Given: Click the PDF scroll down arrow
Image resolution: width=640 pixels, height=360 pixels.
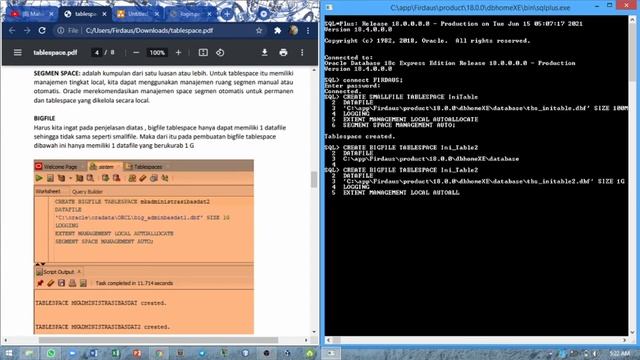Looking at the screenshot, I should (x=314, y=332).
